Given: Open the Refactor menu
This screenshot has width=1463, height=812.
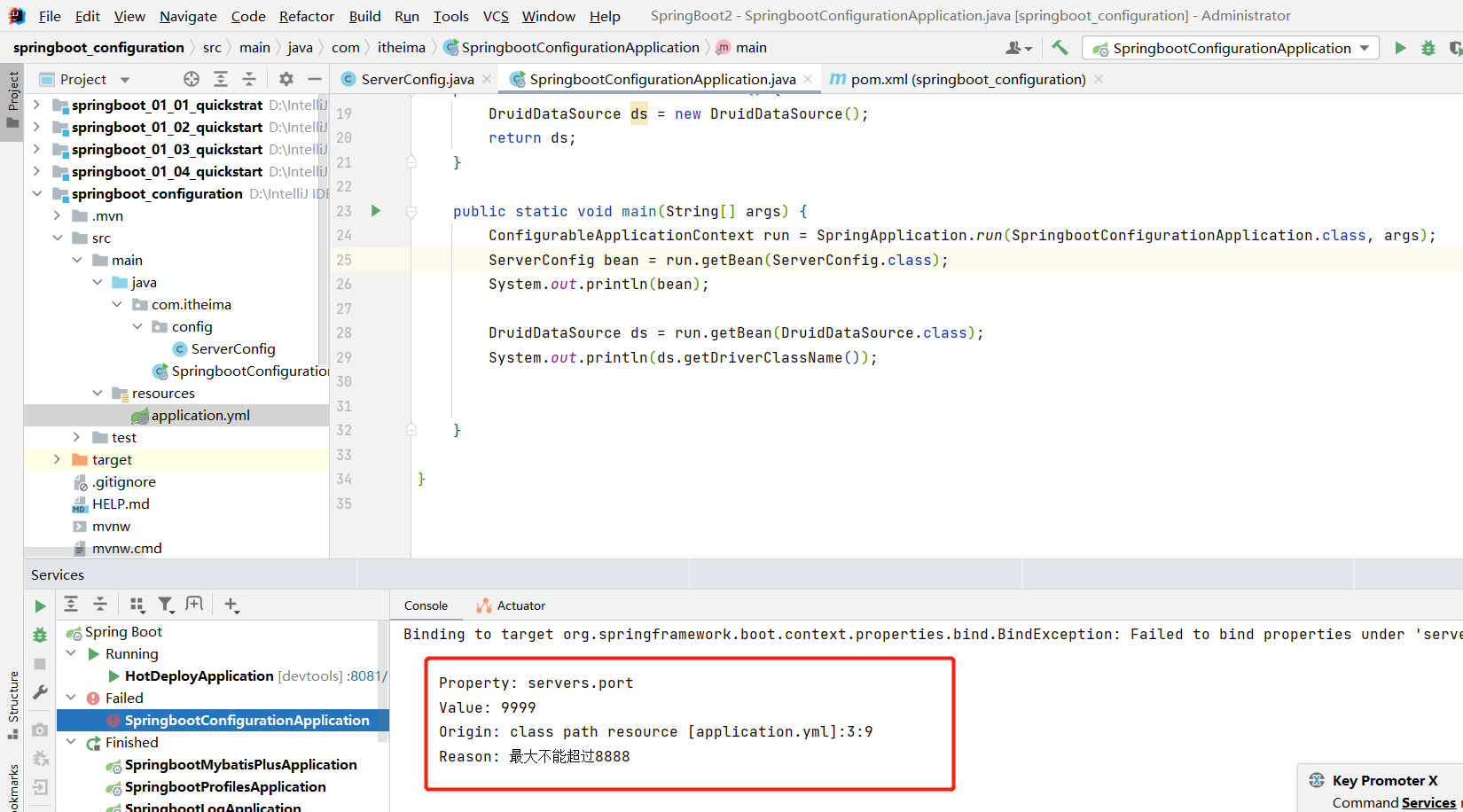Looking at the screenshot, I should tap(307, 16).
